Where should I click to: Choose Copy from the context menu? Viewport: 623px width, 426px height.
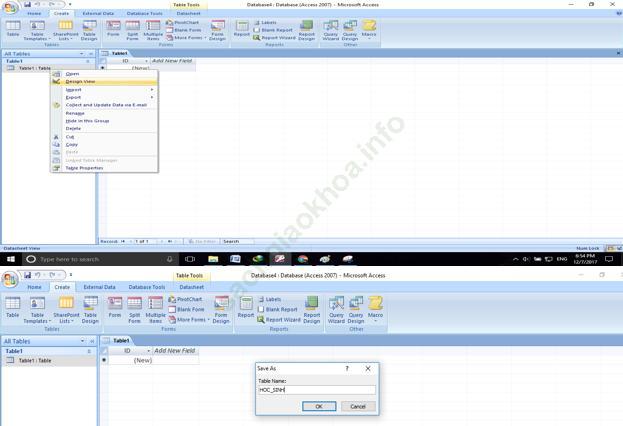coord(104,145)
